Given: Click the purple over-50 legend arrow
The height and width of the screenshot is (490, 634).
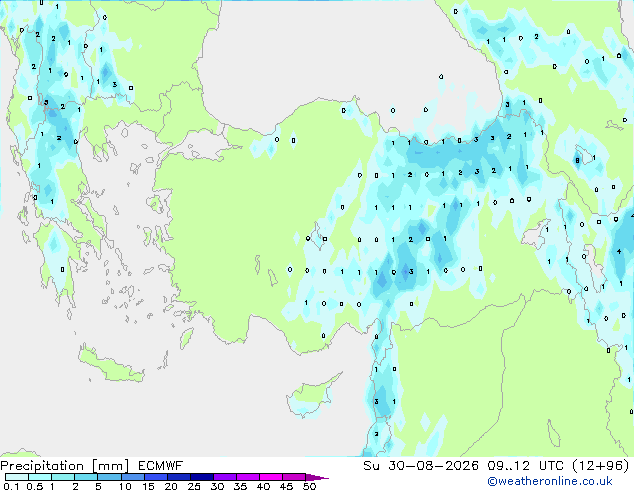Looking at the screenshot, I should [x=317, y=477].
